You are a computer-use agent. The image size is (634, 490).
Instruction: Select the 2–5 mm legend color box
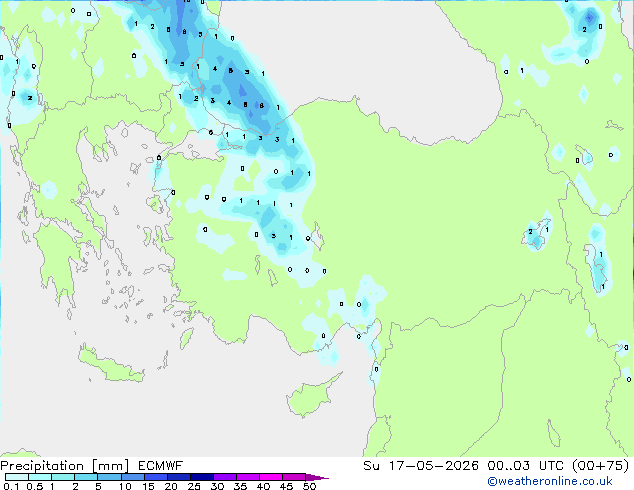pyautogui.click(x=86, y=477)
